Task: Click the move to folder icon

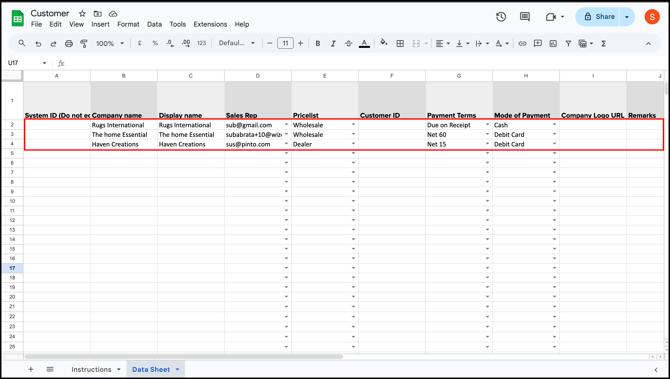Action: pos(98,14)
